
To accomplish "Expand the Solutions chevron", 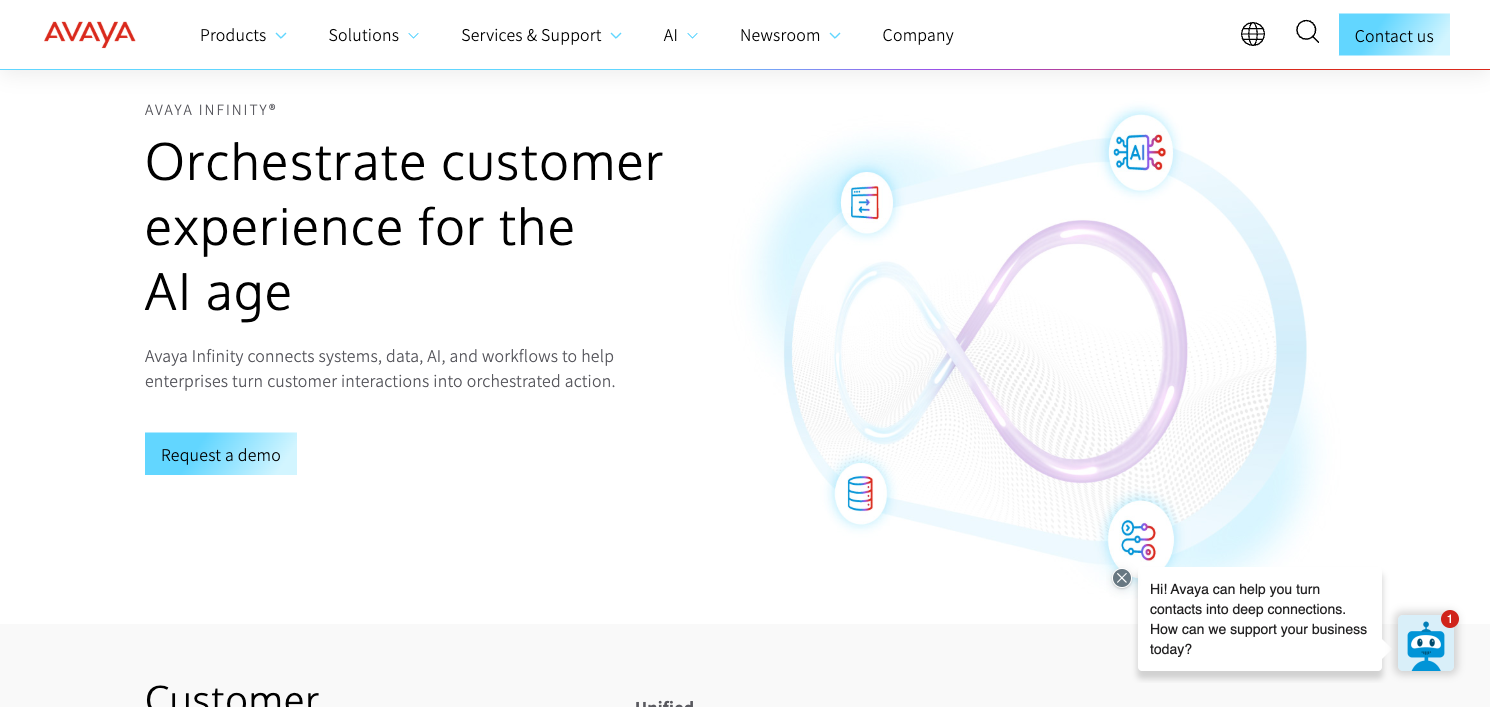I will [413, 36].
